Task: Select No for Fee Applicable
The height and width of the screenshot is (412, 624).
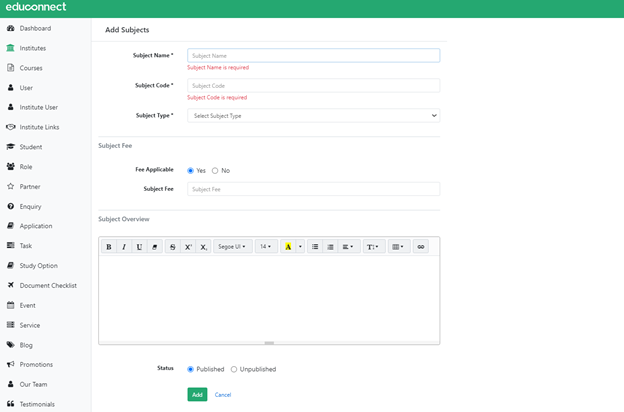Action: (x=215, y=171)
